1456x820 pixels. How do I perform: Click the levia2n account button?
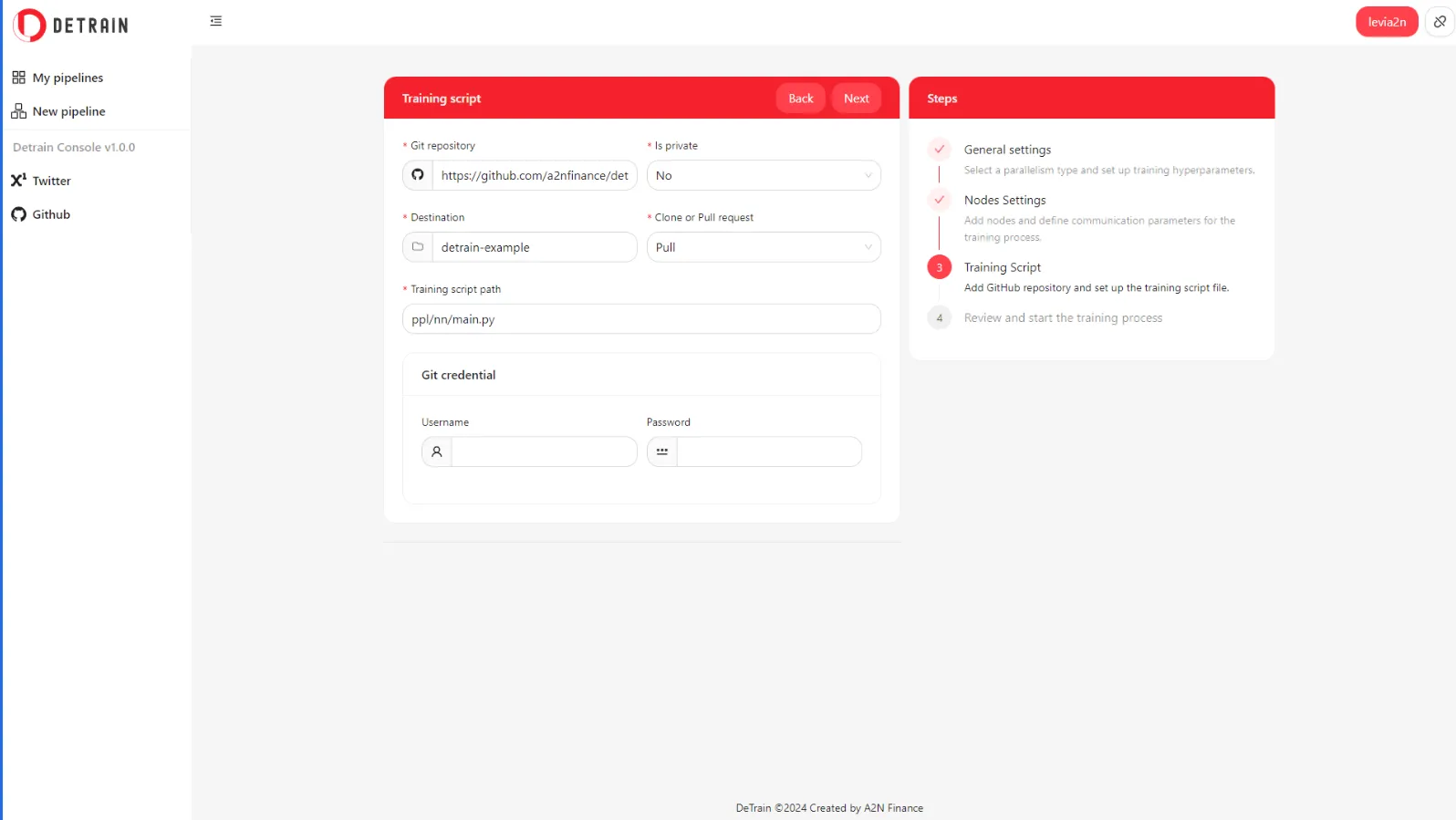1386,22
